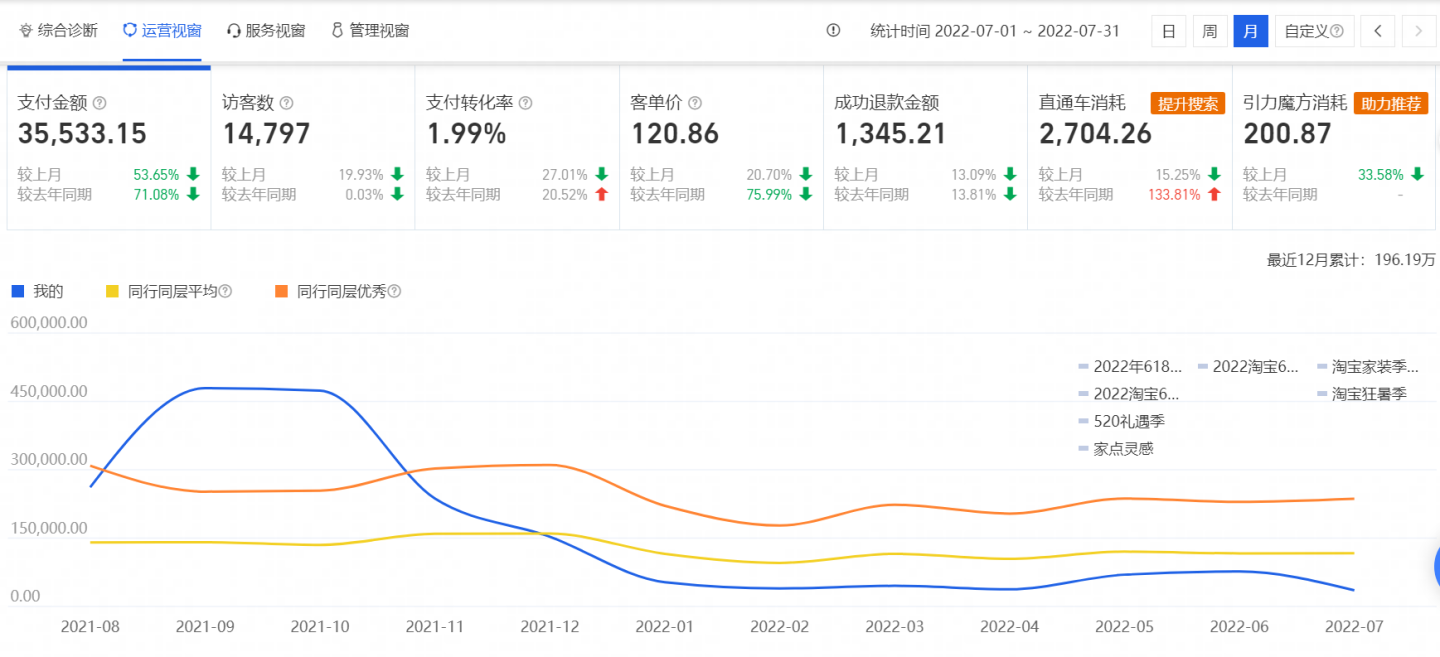
Task: Toggle 同行同层平均 yellow legend series
Action: (168, 291)
